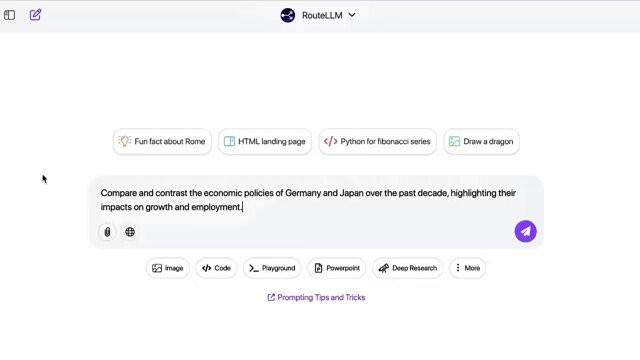
Task: Click the RouteLLM logo icon
Action: [288, 16]
